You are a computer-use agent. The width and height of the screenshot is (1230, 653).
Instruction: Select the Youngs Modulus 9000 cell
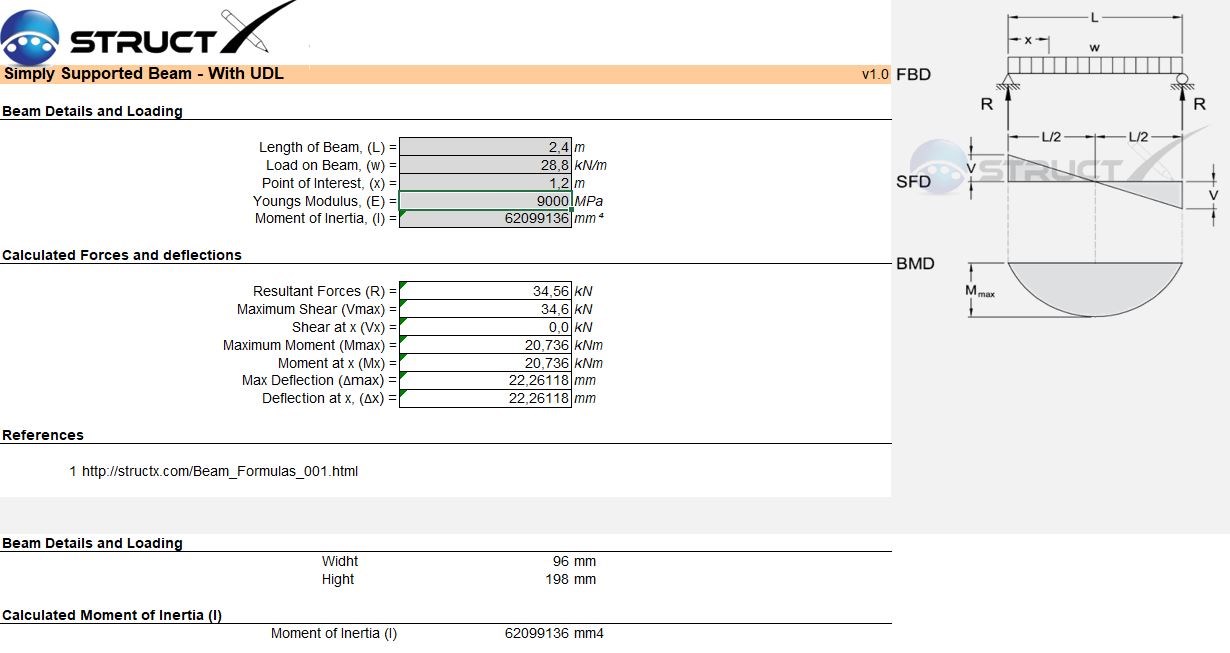coord(485,201)
